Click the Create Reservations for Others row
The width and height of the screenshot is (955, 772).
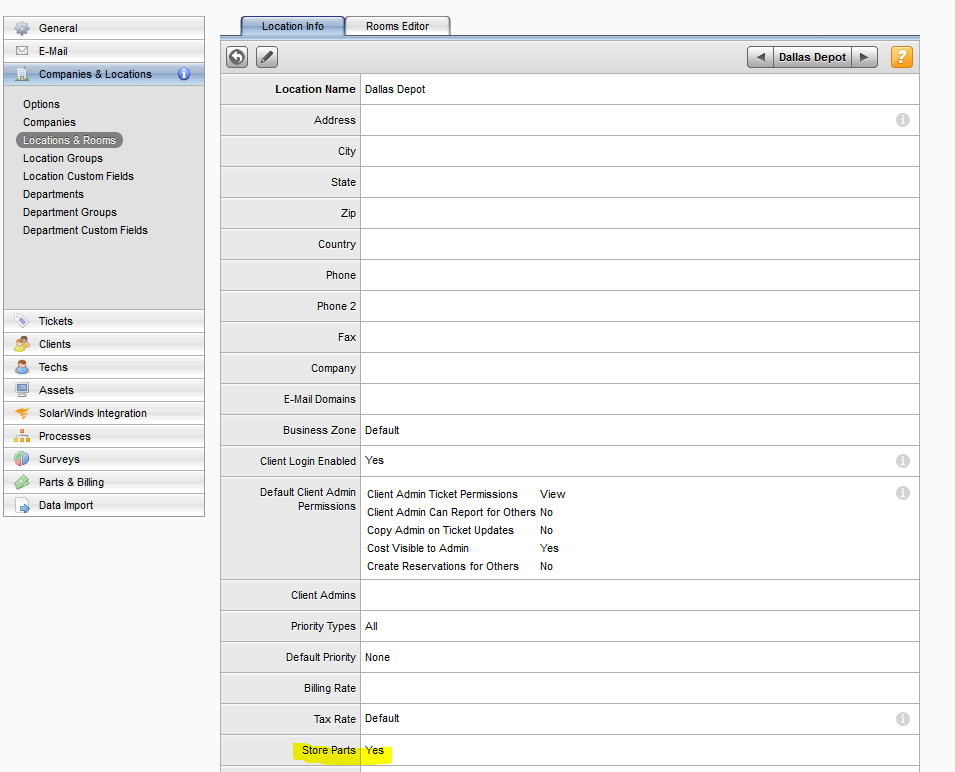tap(460, 566)
